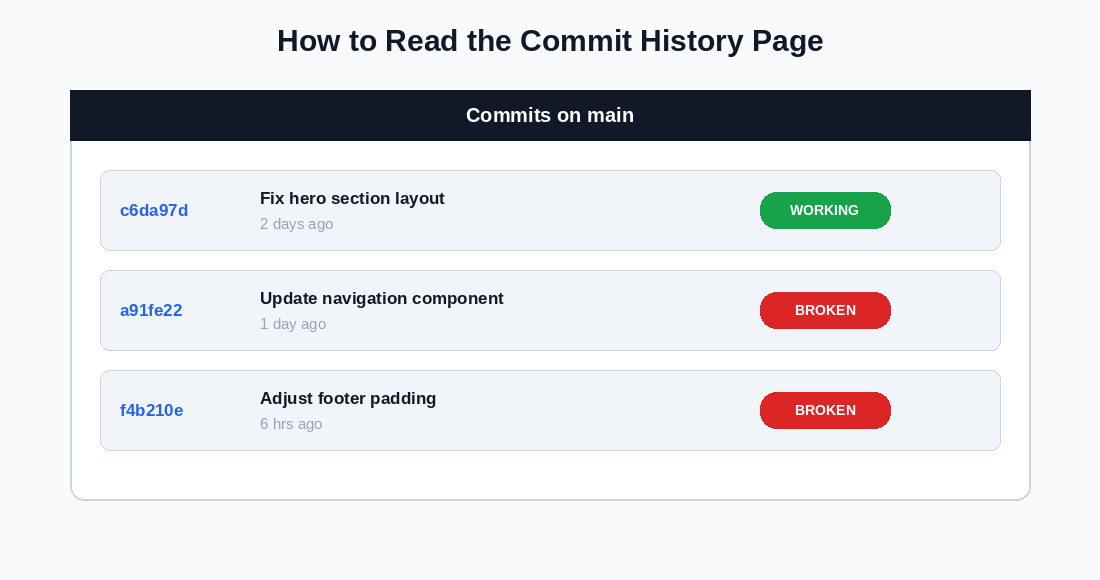
Task: Click the '2 days ago' timestamp
Action: pos(297,224)
